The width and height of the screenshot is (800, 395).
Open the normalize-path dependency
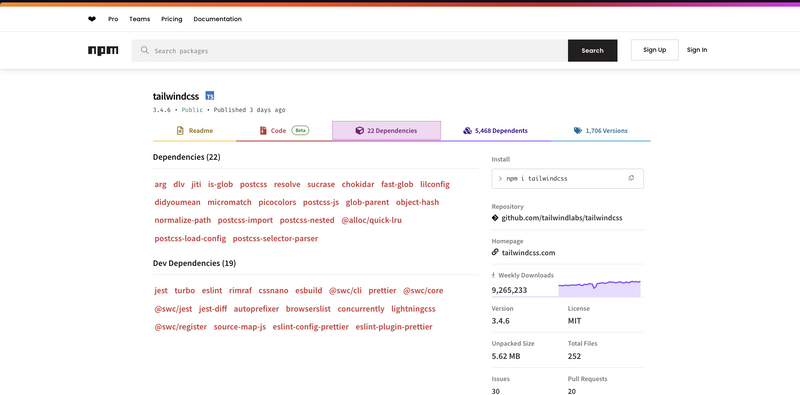pyautogui.click(x=183, y=220)
